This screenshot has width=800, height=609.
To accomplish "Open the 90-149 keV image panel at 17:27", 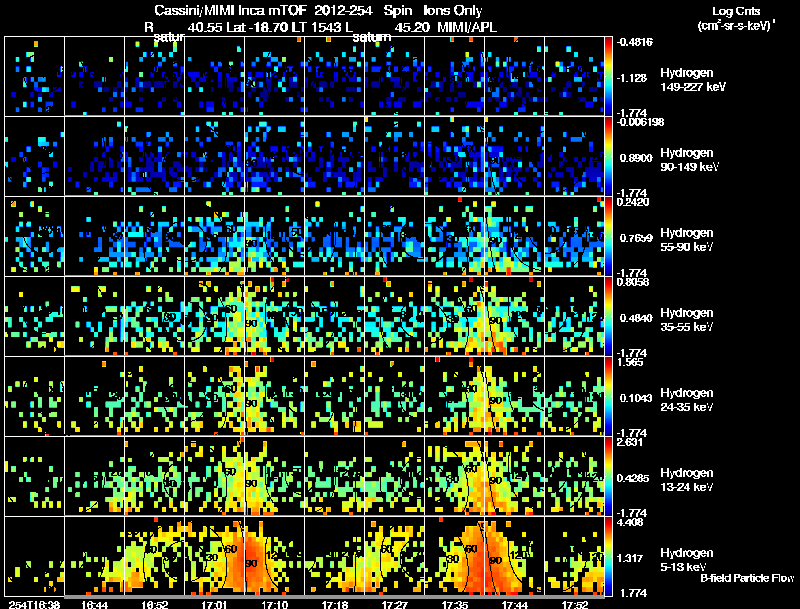I will pos(394,156).
